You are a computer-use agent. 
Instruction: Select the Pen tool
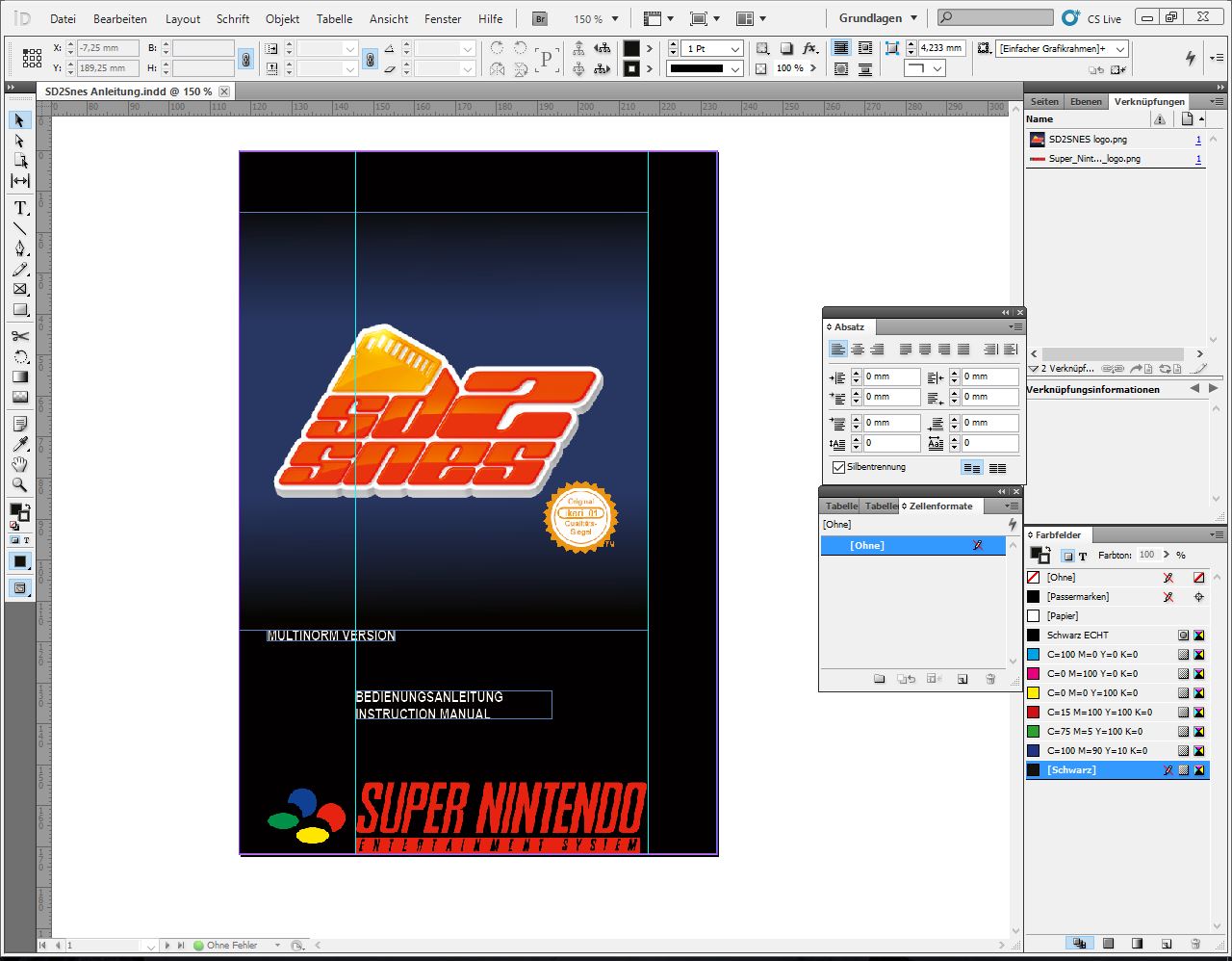coord(19,248)
